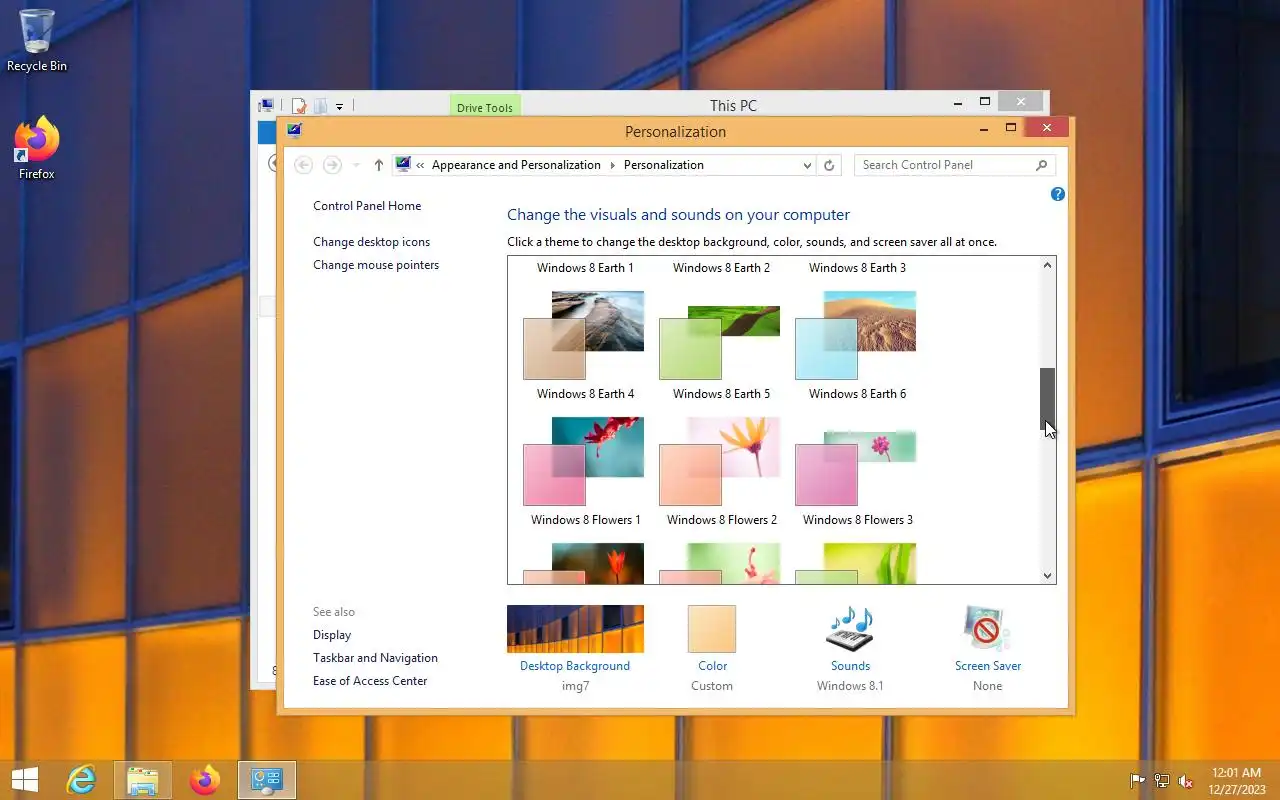
Task: Open the Change mouse pointers link
Action: click(376, 265)
